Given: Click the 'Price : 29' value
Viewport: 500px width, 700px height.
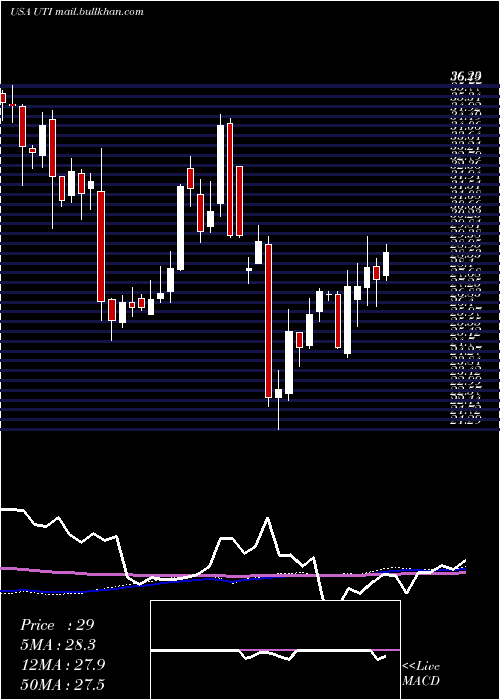Looking at the screenshot, I should (57, 625).
